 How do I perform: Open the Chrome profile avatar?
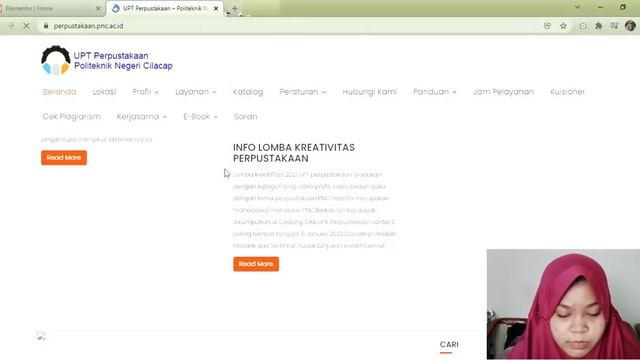coord(630,26)
